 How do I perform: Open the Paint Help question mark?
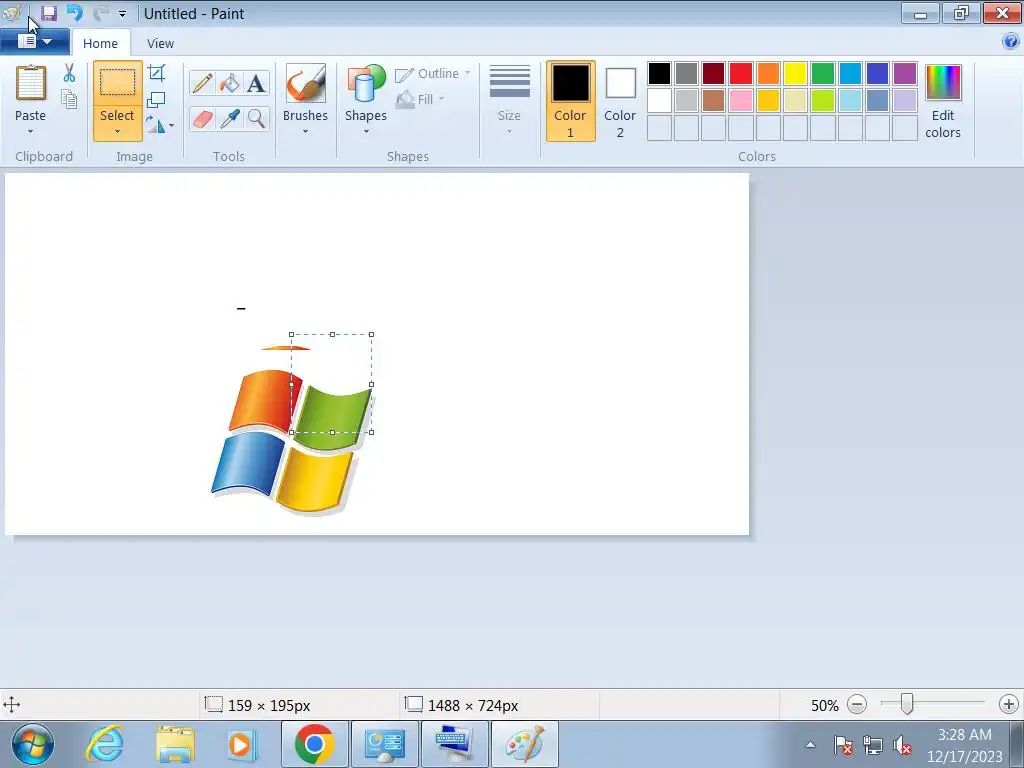[x=1010, y=42]
